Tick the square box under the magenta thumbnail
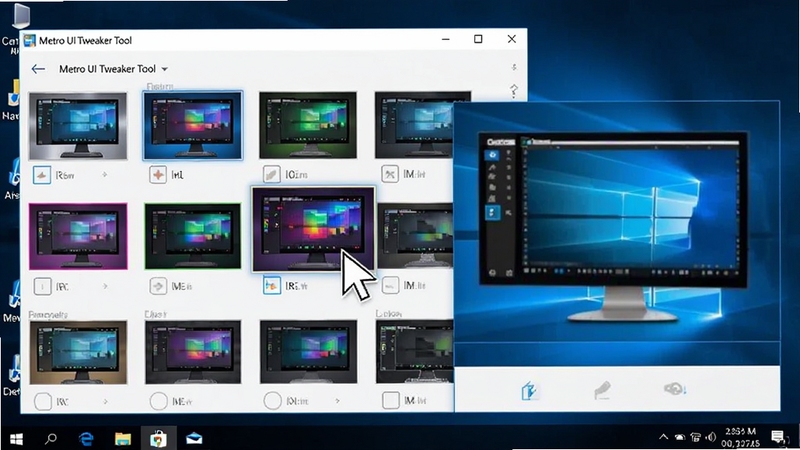This screenshot has height=450, width=800. (42, 287)
